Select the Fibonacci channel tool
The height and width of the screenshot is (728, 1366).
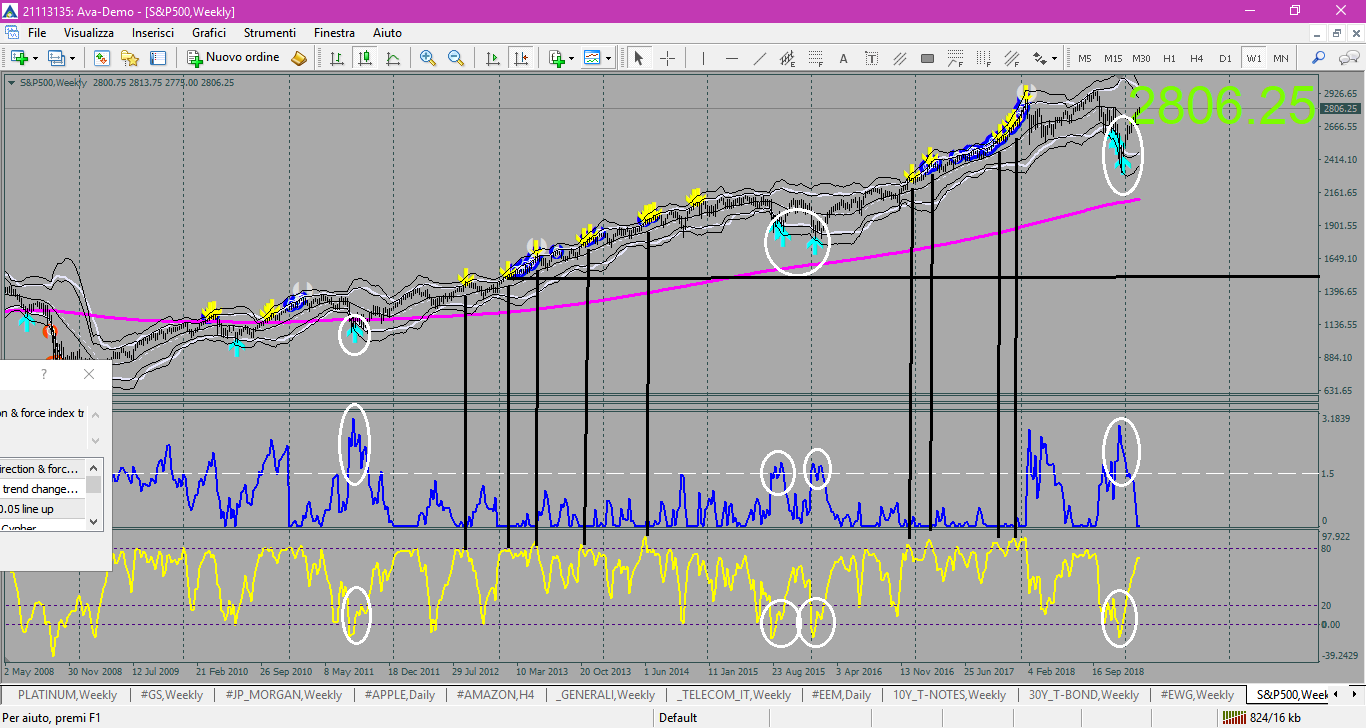(1011, 58)
